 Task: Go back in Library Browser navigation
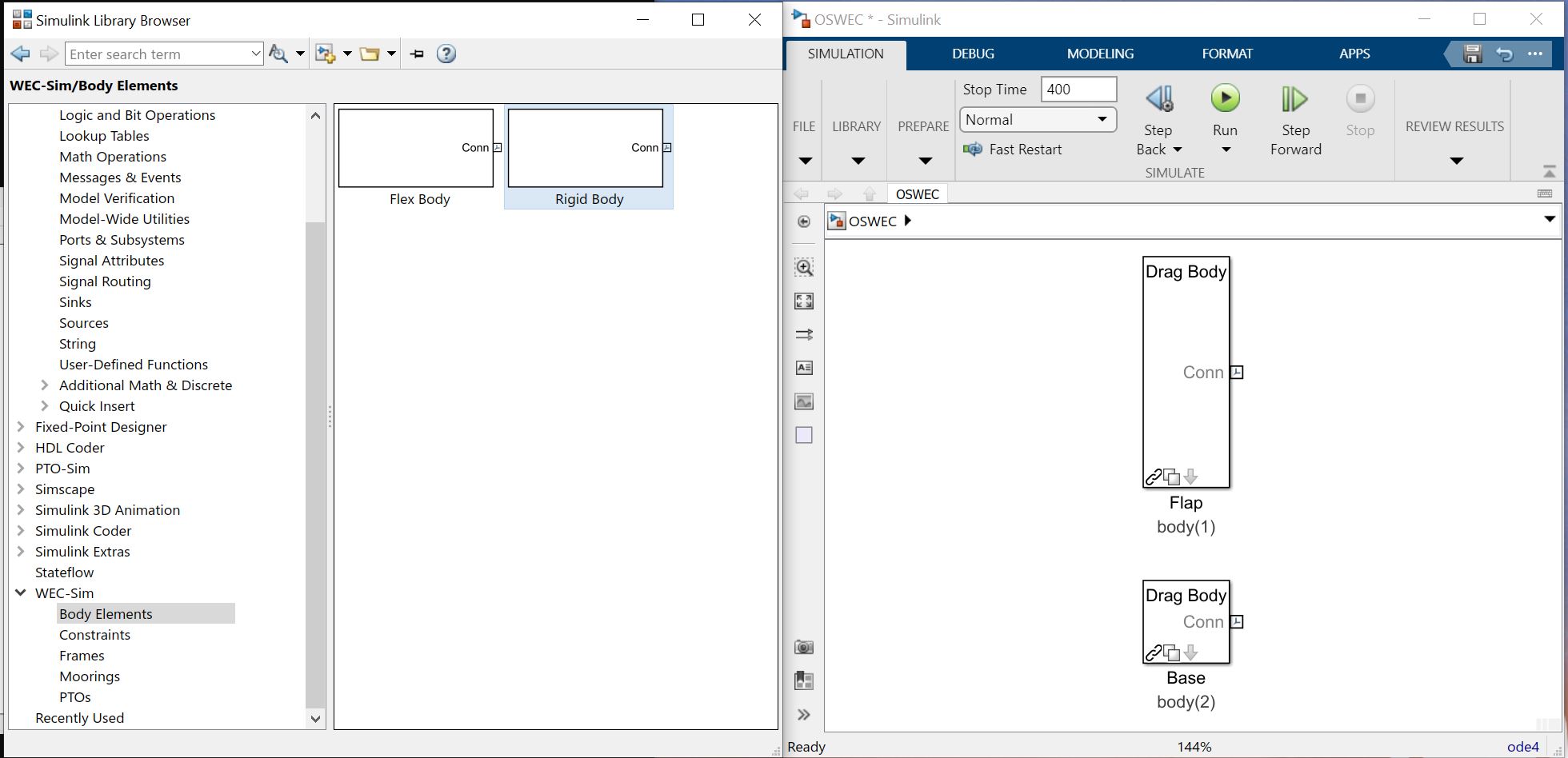pos(21,54)
